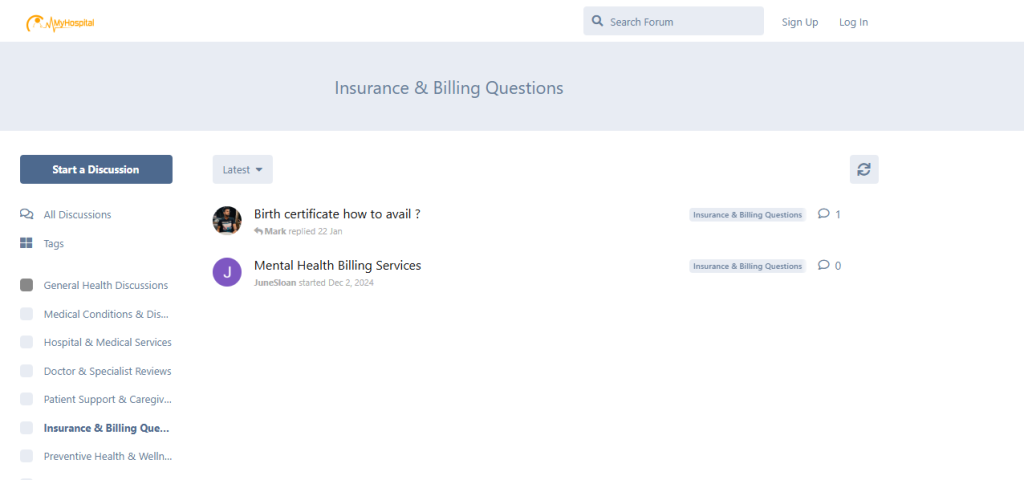Viewport: 1024px width, 480px height.
Task: Open the Tags page
Action: tap(54, 244)
